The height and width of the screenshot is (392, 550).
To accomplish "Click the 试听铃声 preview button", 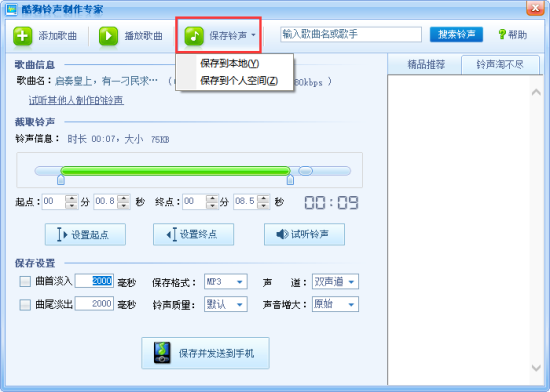I will [304, 234].
